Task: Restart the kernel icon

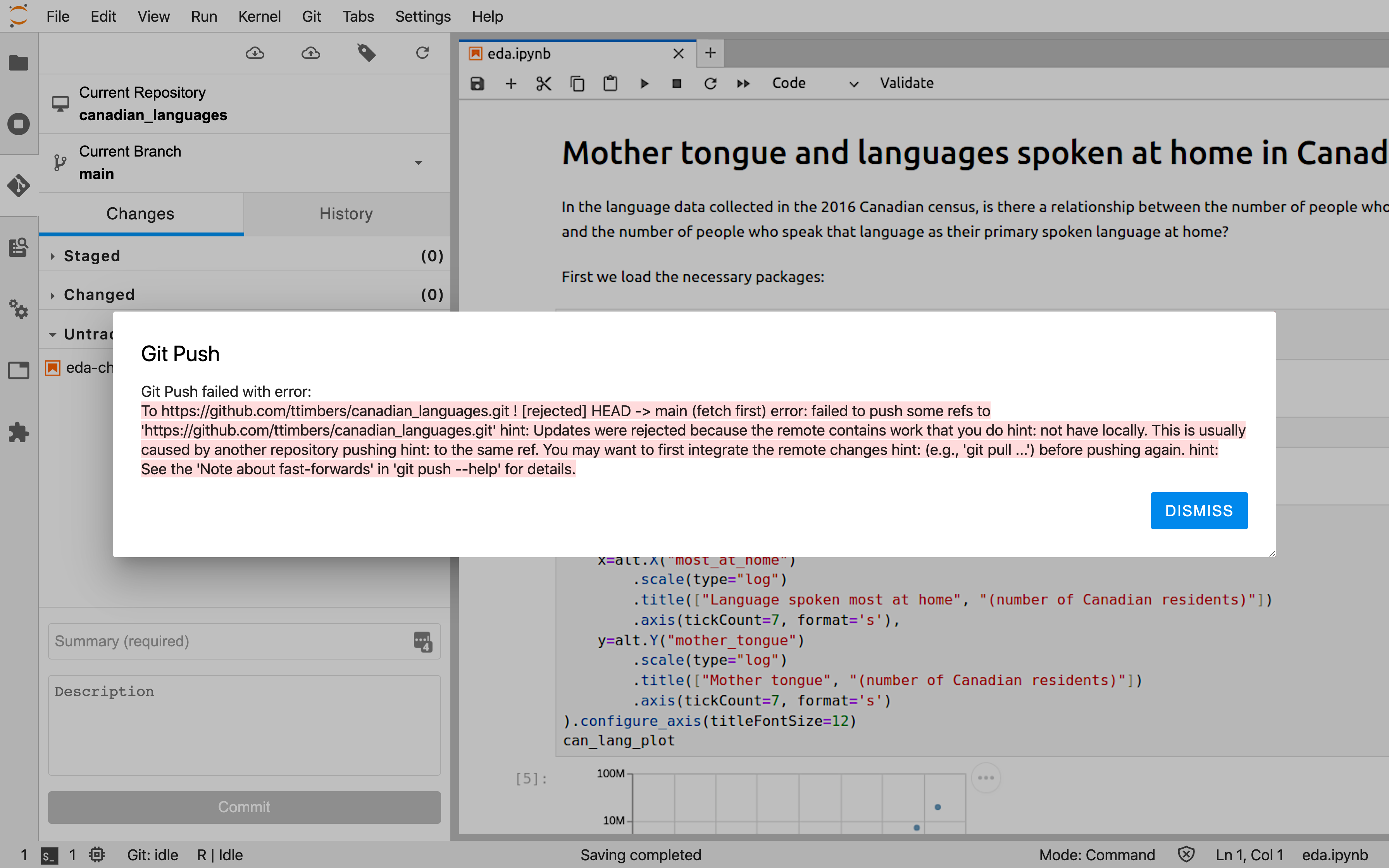Action: tap(710, 84)
